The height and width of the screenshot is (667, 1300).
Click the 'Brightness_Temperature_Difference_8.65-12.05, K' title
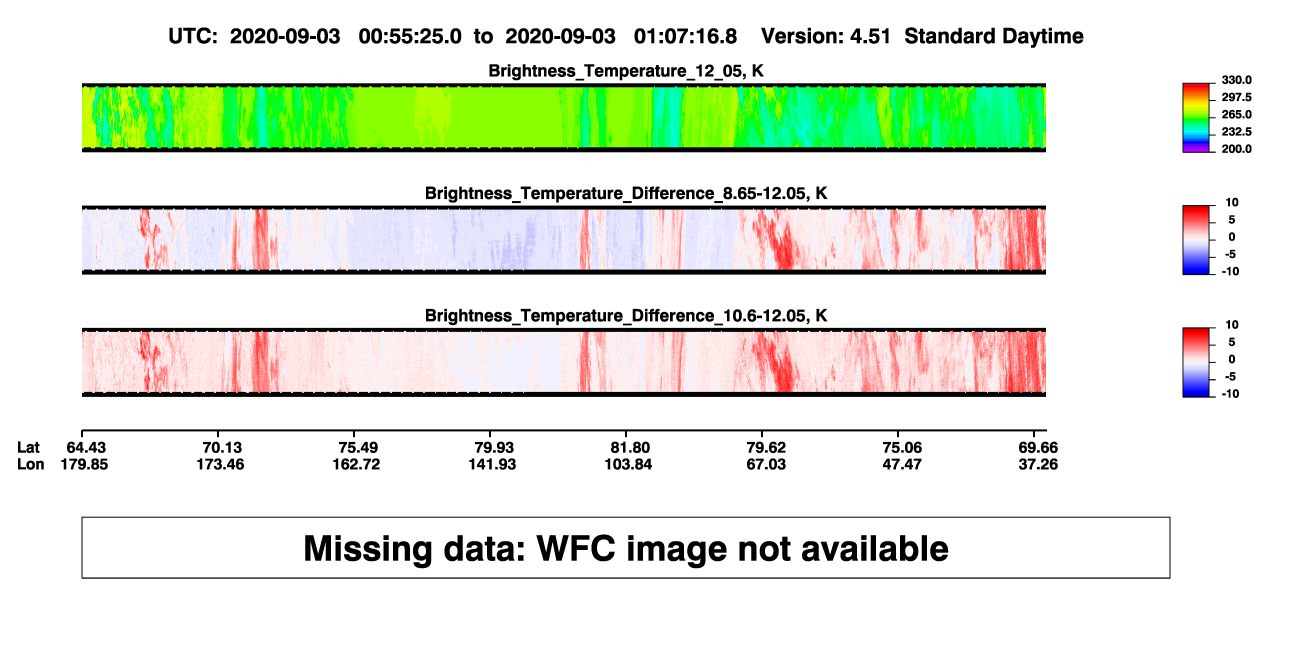point(626,193)
